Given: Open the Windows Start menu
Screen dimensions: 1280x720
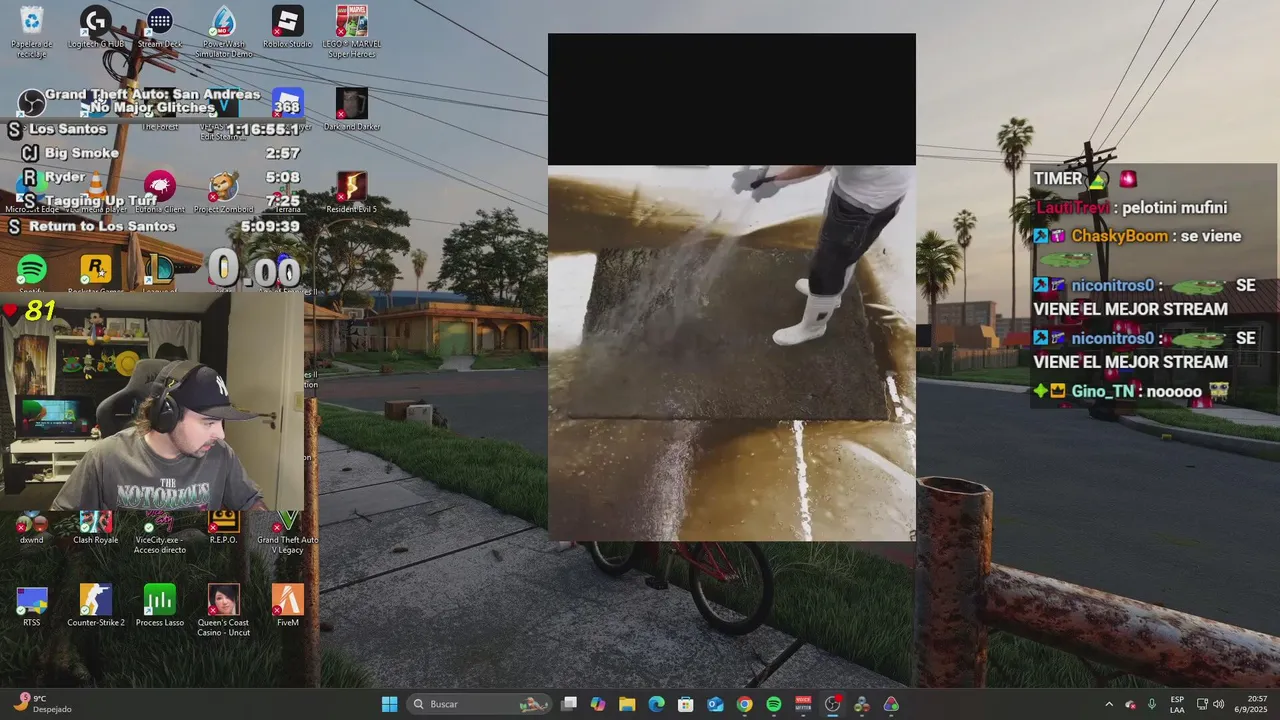Looking at the screenshot, I should [x=390, y=704].
